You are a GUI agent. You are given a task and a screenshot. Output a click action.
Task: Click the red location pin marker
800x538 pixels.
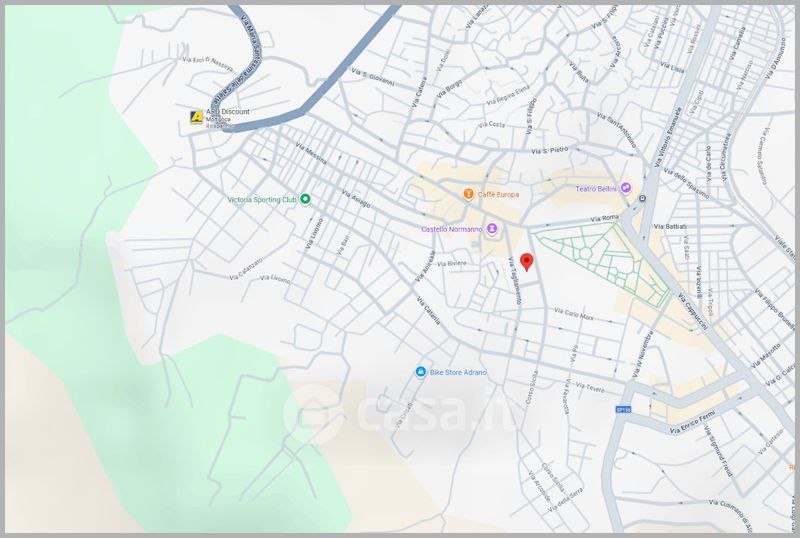click(528, 261)
